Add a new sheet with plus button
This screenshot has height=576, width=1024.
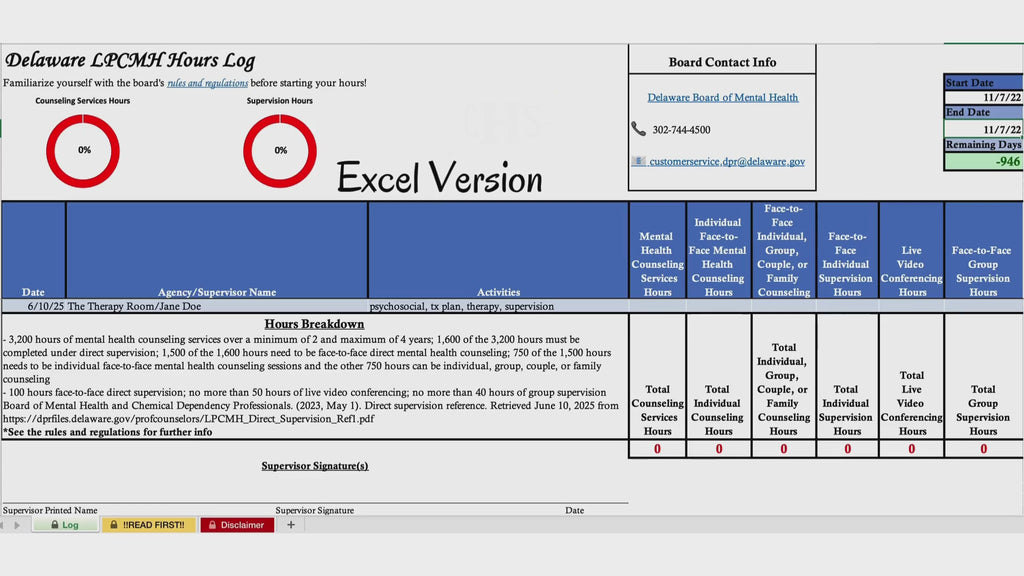click(291, 524)
